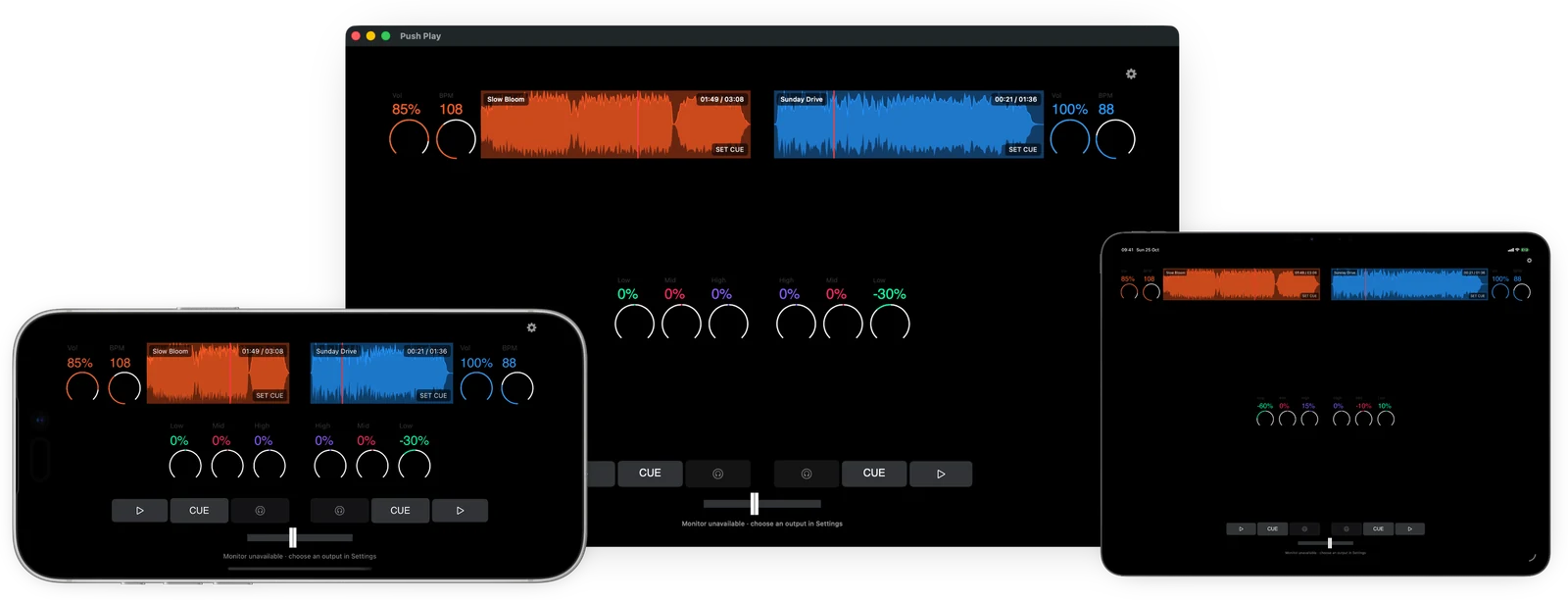Click SET CUE on Slow Bloom in Mac window
Image resolution: width=1568 pixels, height=600 pixels.
tap(729, 149)
